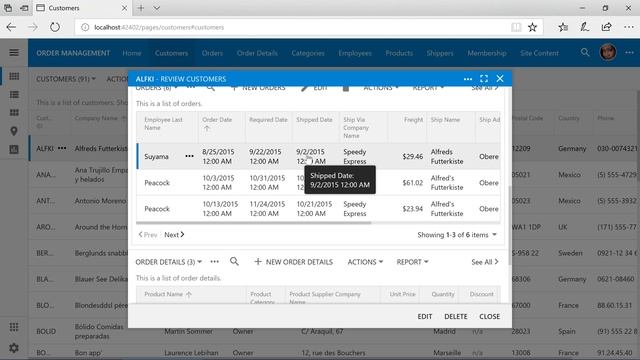The width and height of the screenshot is (640, 360).
Task: Close the ALFKI Review Customers dialog
Action: 500,79
